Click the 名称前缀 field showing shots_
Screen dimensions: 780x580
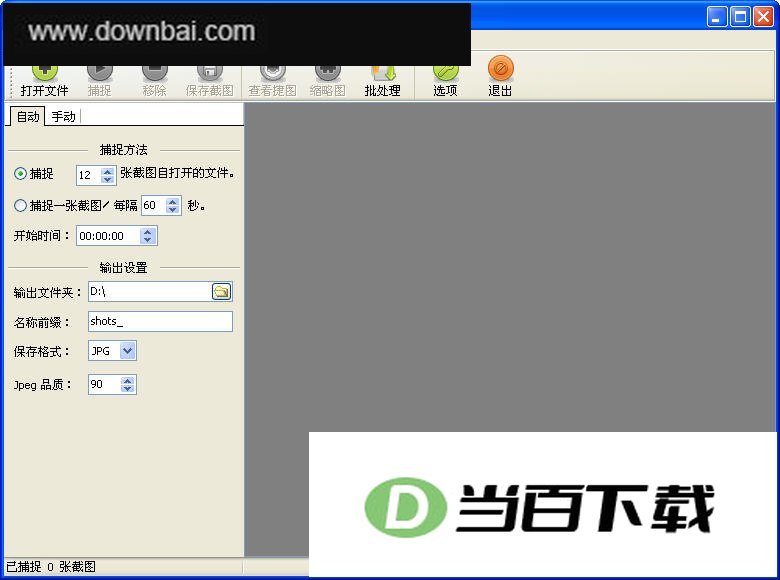[x=160, y=321]
